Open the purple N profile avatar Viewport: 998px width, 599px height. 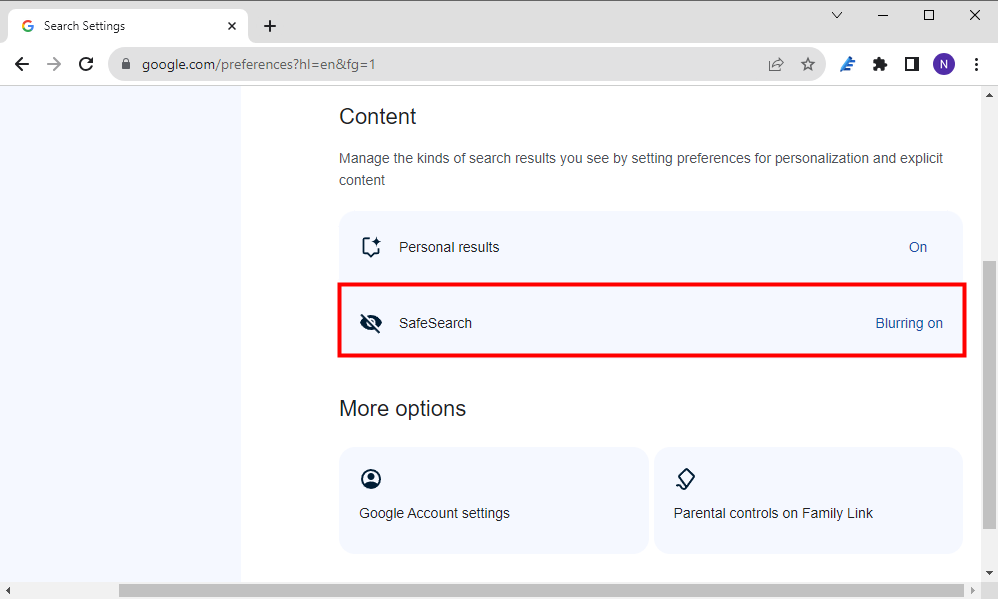click(944, 64)
